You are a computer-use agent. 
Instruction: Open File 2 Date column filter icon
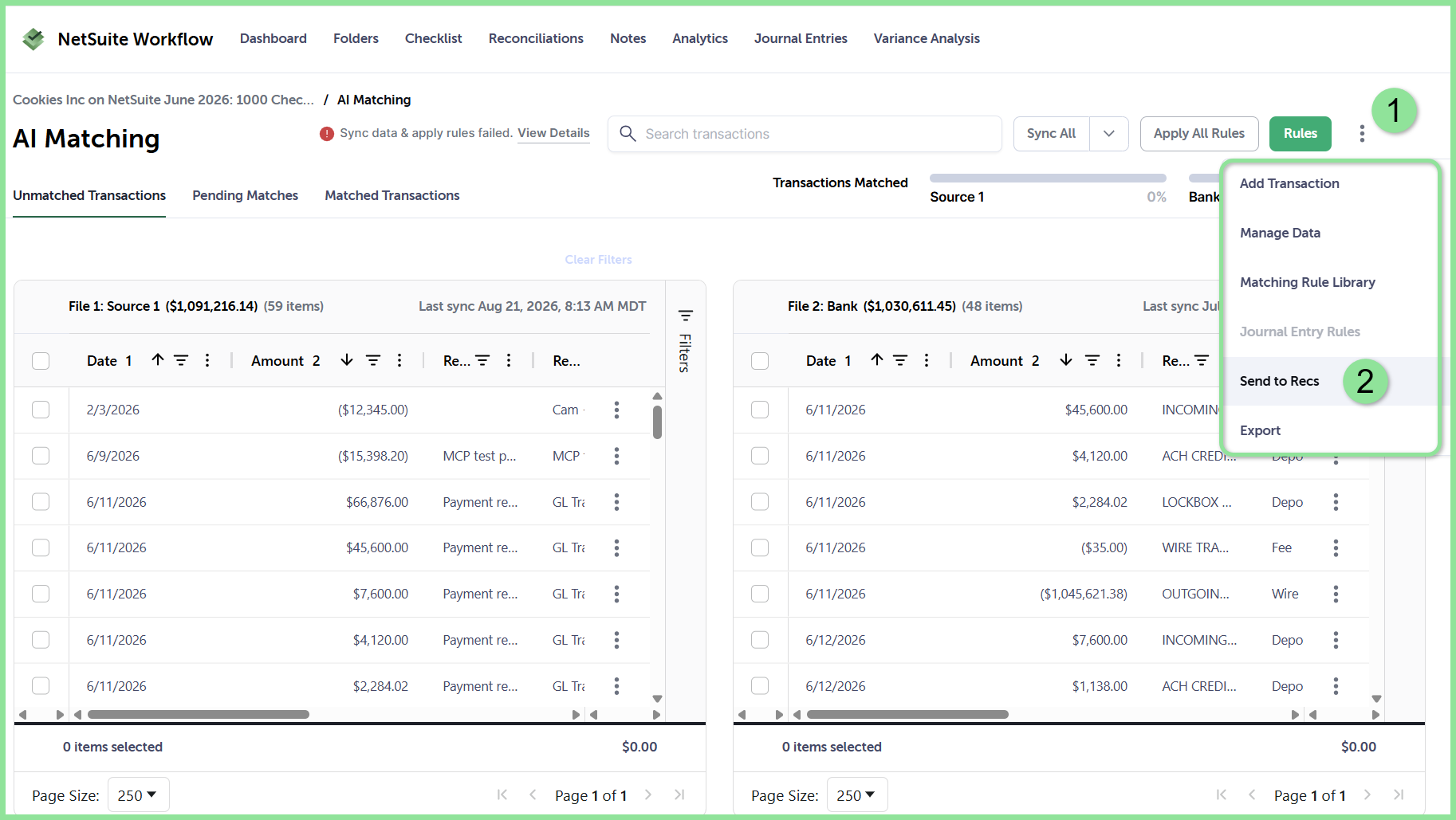tap(900, 360)
